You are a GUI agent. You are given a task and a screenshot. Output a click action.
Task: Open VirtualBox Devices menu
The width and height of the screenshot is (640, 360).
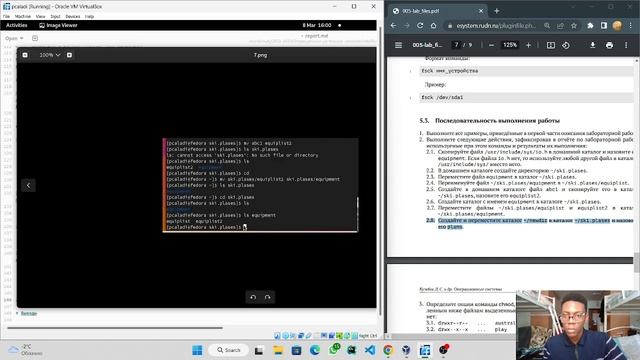[73, 16]
